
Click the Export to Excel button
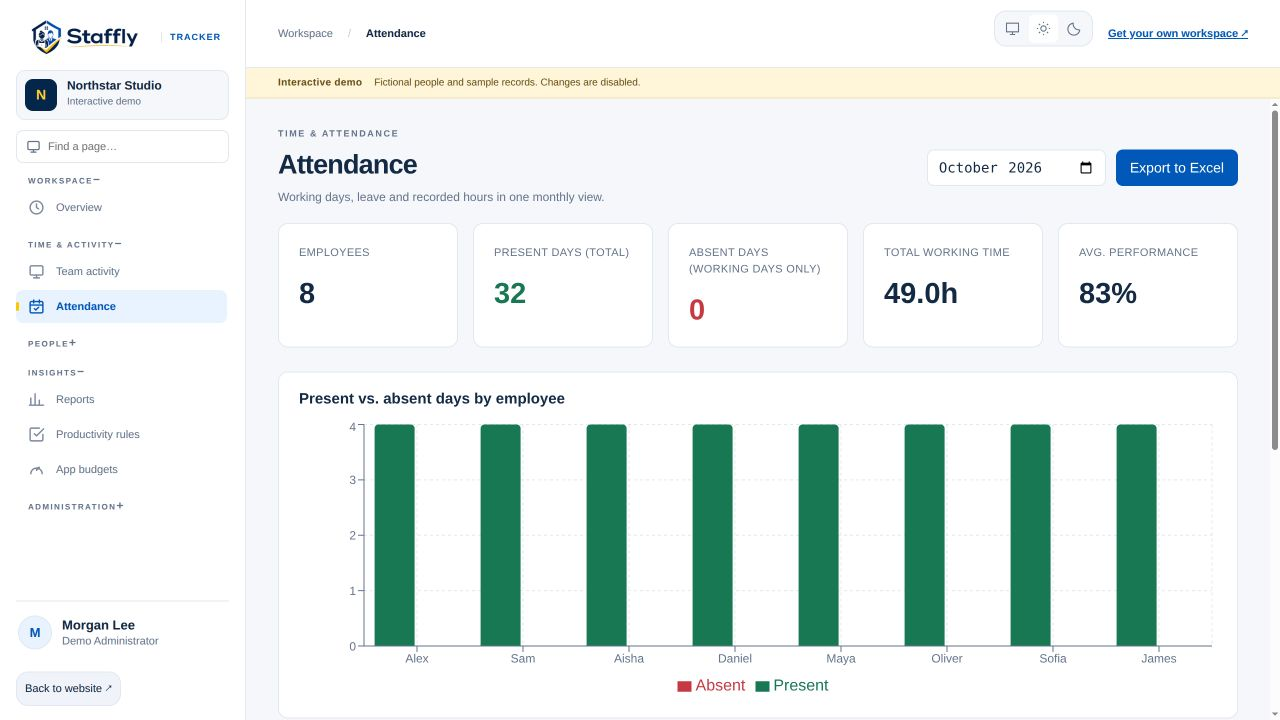pyautogui.click(x=1177, y=168)
